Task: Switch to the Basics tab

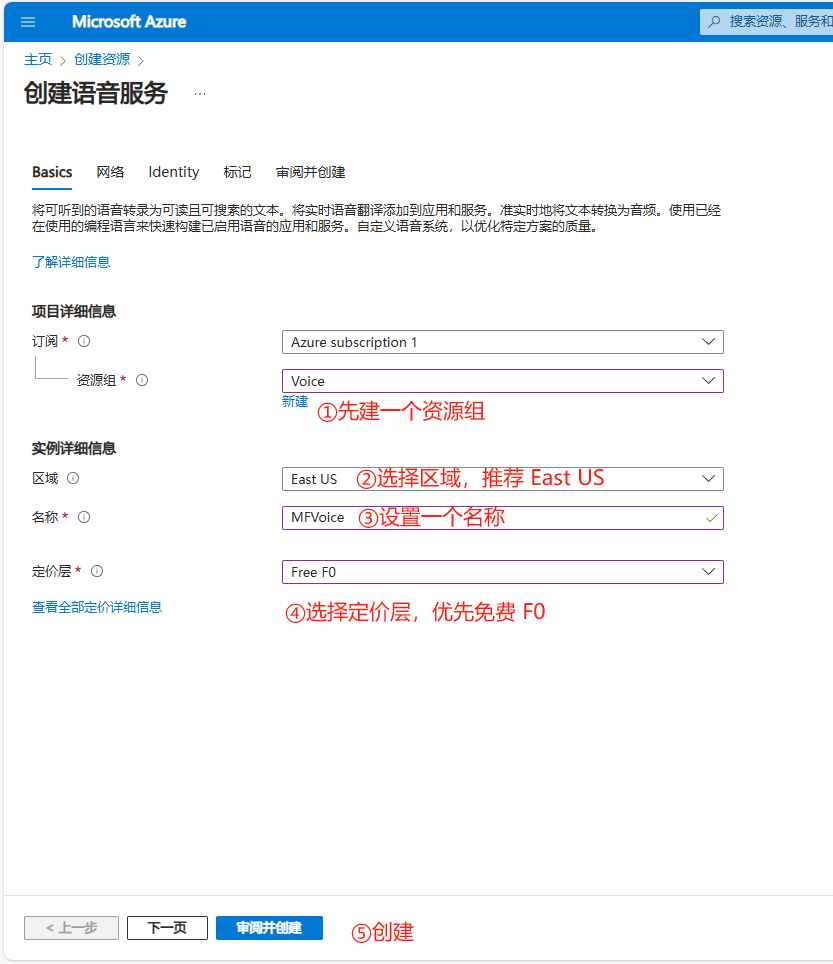Action: 52,172
